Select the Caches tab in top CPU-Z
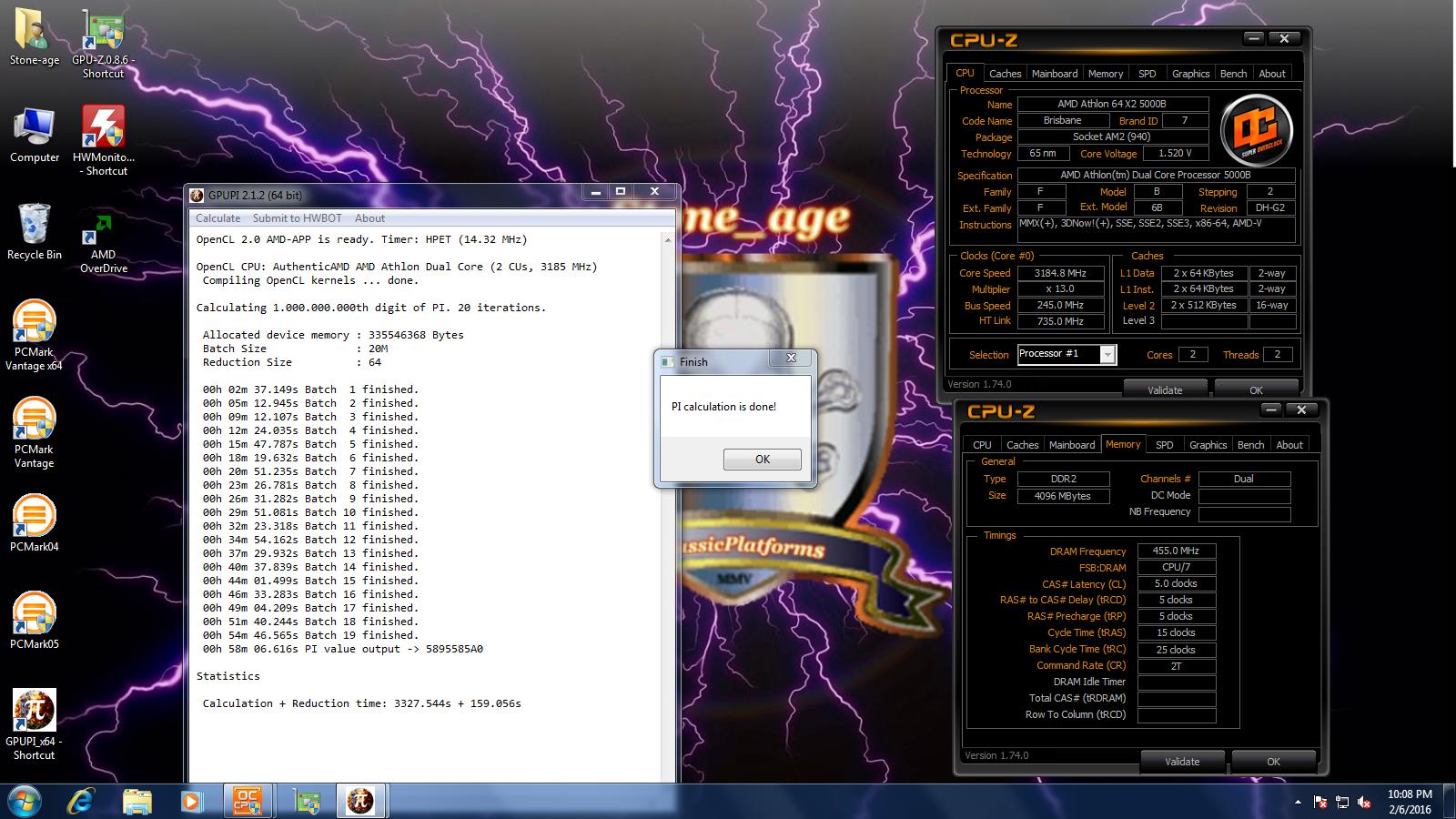The height and width of the screenshot is (819, 1456). [x=1005, y=74]
